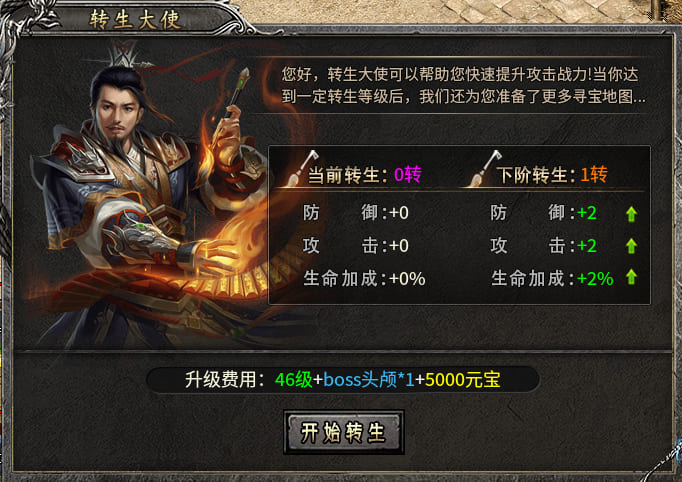Screen dimensions: 682x482
Task: Click the 转生大使 title banner
Action: click(x=135, y=20)
